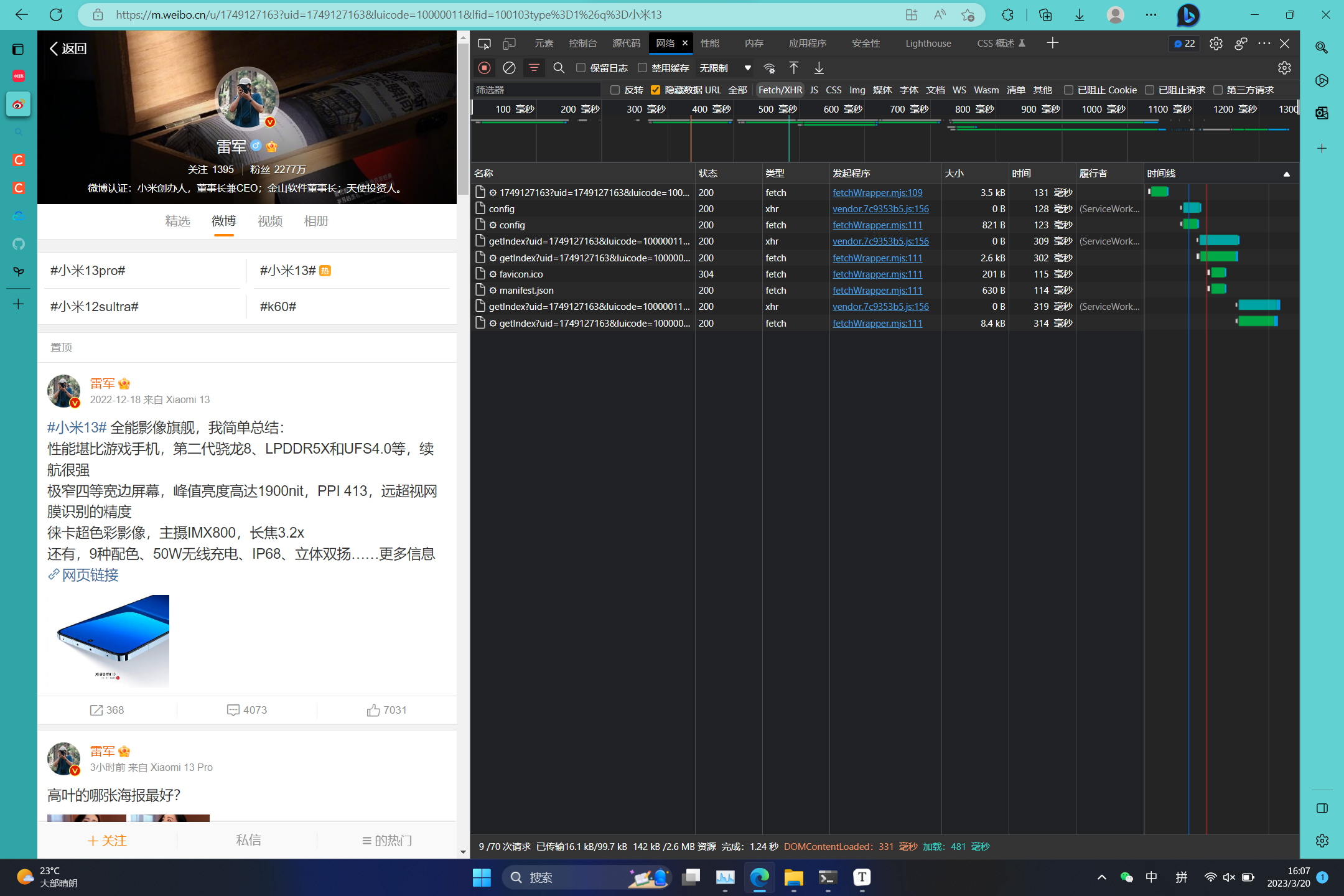This screenshot has height=896, width=1344.
Task: Click Bing chat icon in browser
Action: pyautogui.click(x=1188, y=15)
